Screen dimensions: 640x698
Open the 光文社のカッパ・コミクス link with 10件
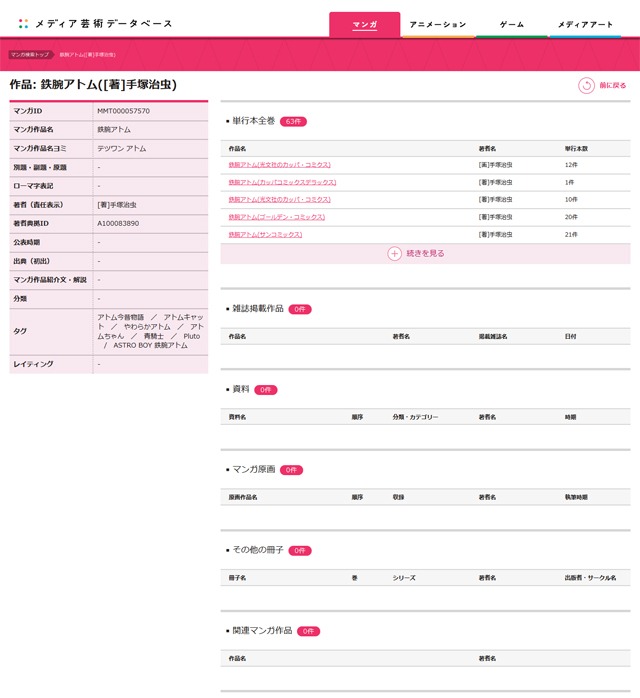(279, 199)
